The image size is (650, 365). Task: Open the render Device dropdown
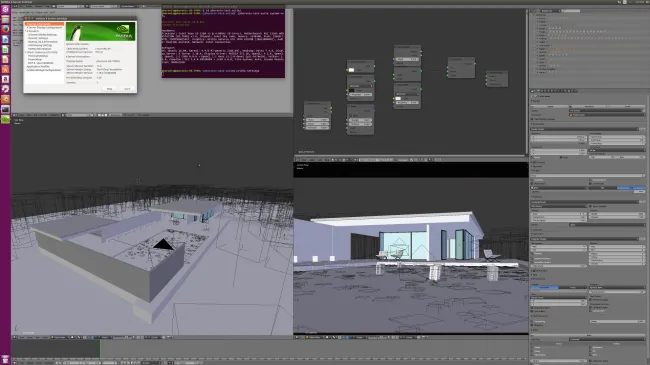coord(607,115)
